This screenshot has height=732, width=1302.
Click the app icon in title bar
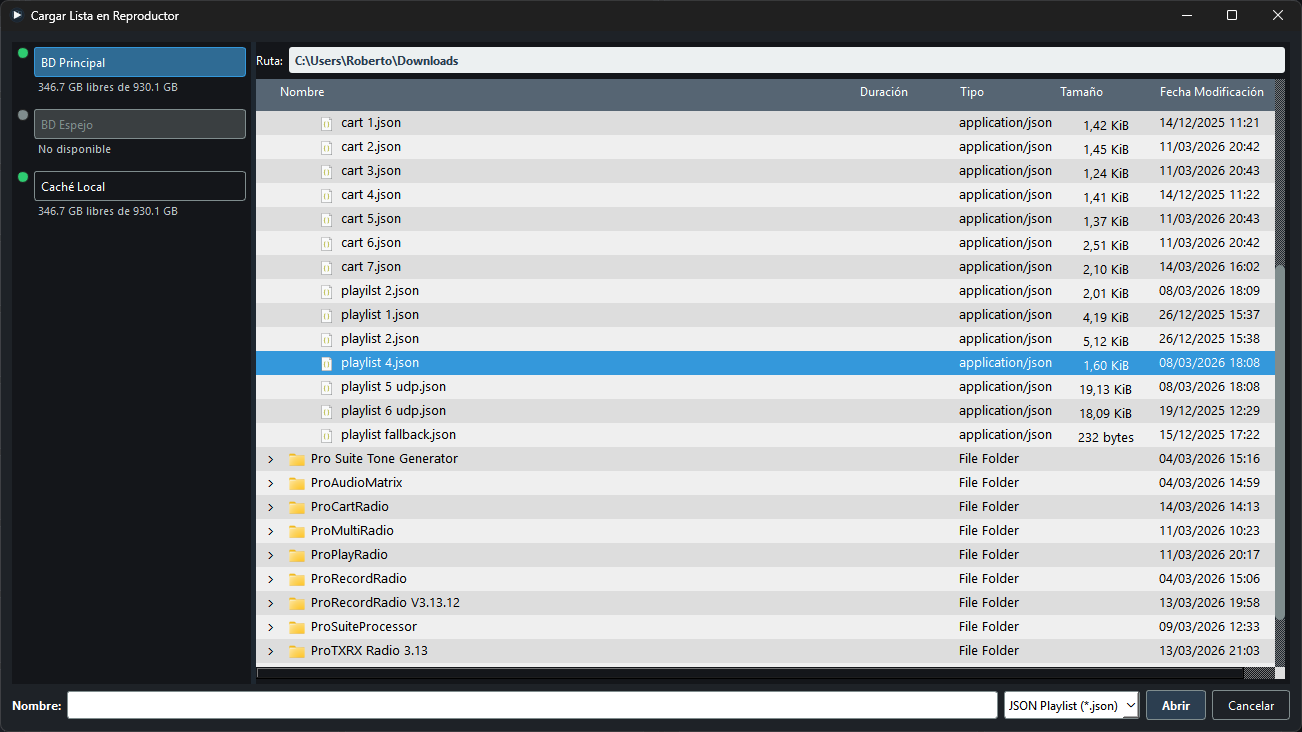pos(16,15)
